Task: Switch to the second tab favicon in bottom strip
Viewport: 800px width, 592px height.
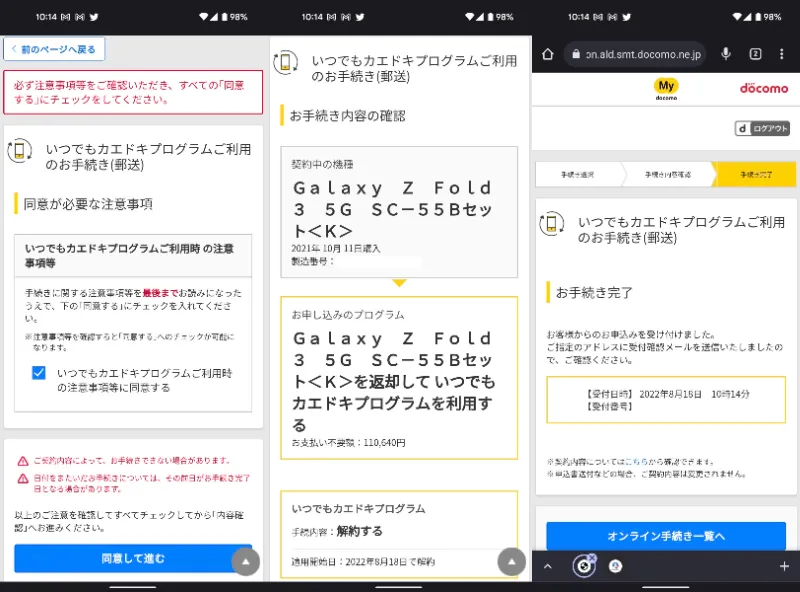Action: click(x=615, y=566)
